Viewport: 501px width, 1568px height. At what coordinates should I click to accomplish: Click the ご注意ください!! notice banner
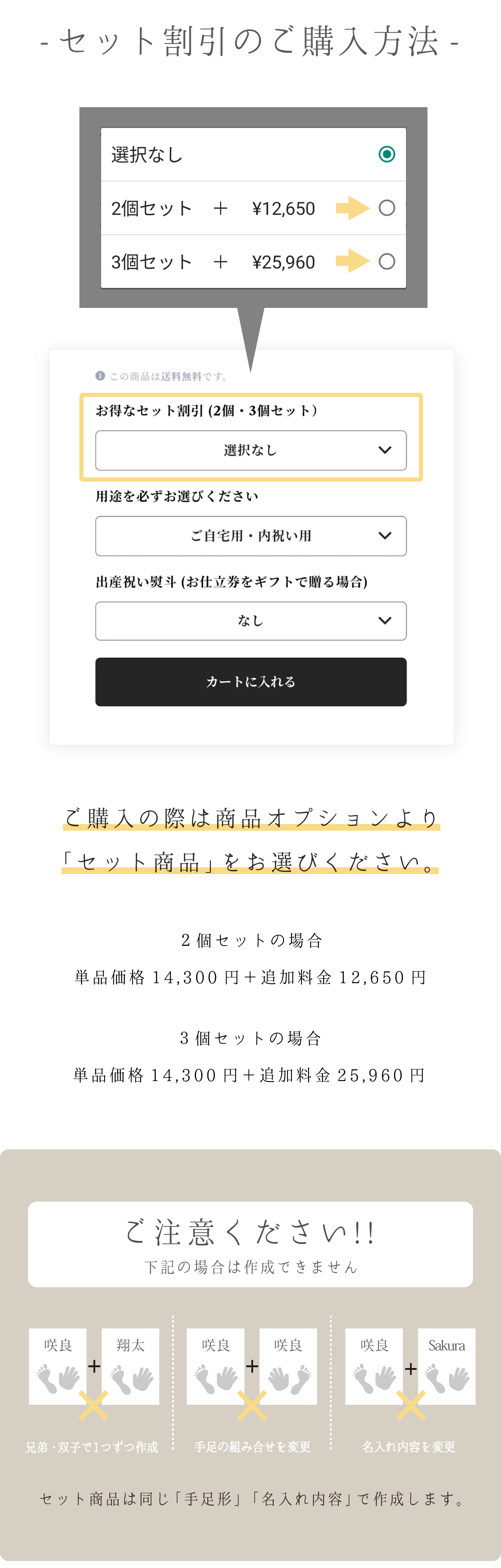pos(250,1244)
